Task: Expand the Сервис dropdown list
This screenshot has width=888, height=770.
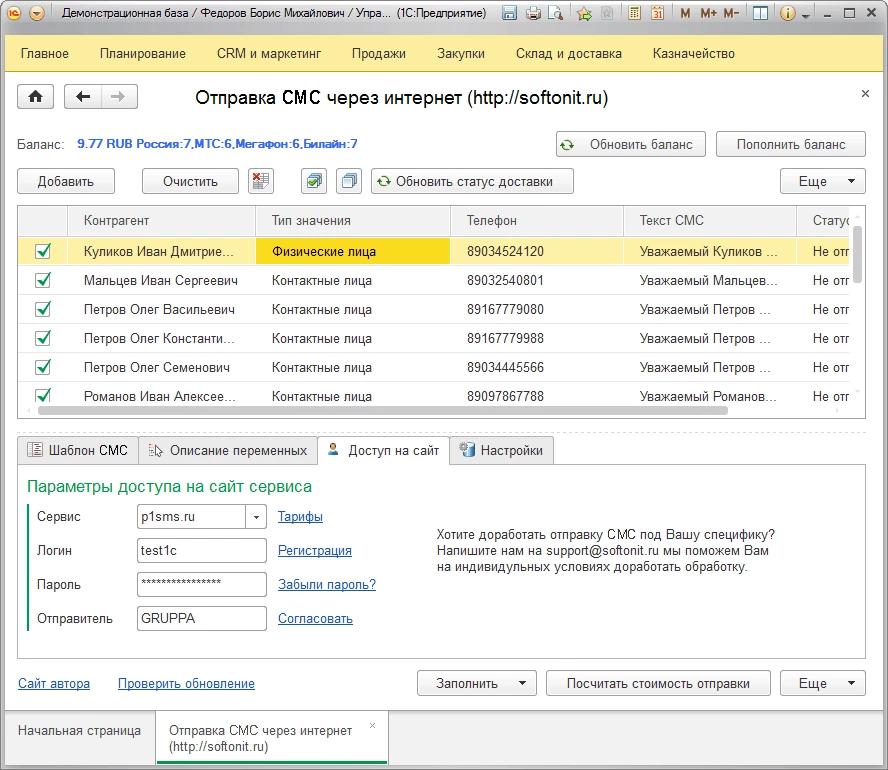Action: pos(257,517)
